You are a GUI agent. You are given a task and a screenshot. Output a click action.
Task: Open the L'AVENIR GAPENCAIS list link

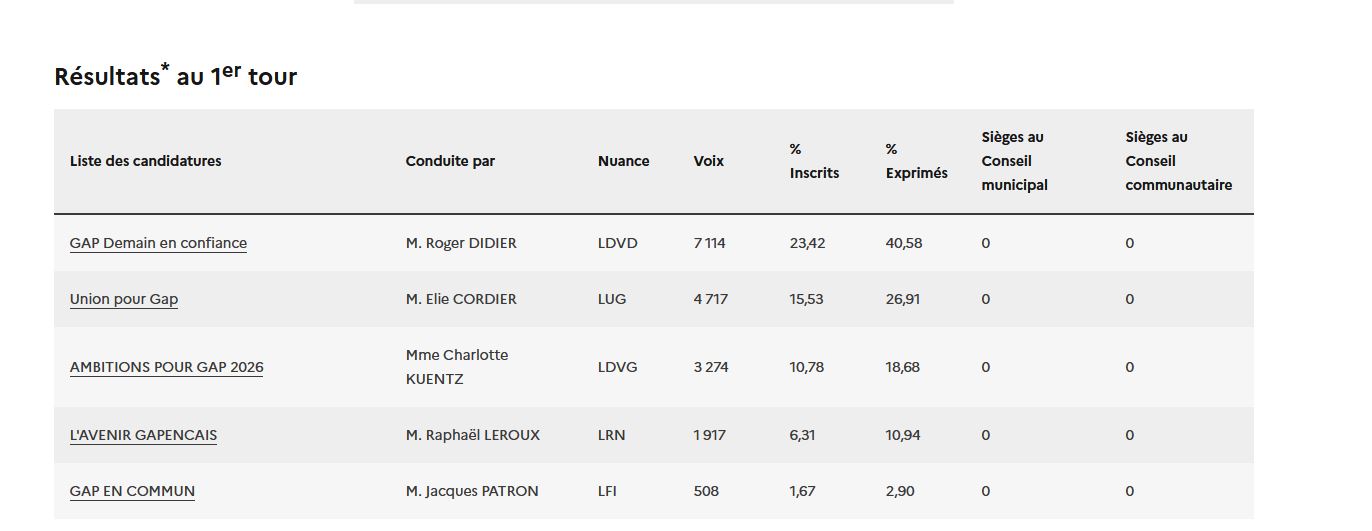(x=143, y=435)
